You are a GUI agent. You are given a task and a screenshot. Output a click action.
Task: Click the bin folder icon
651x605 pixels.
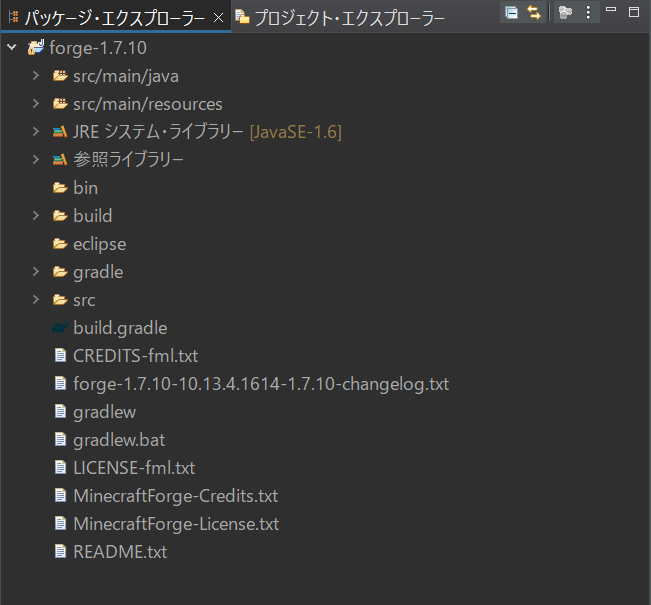point(60,188)
